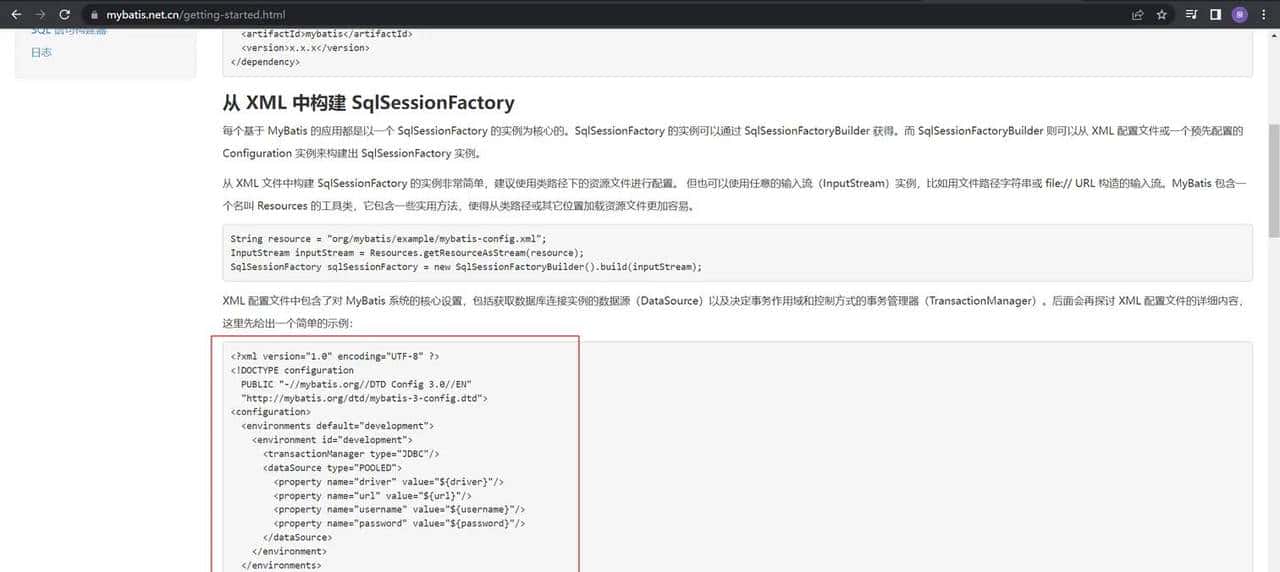Viewport: 1280px width, 572px height.
Task: Click the property name="url" line
Action: pos(372,496)
